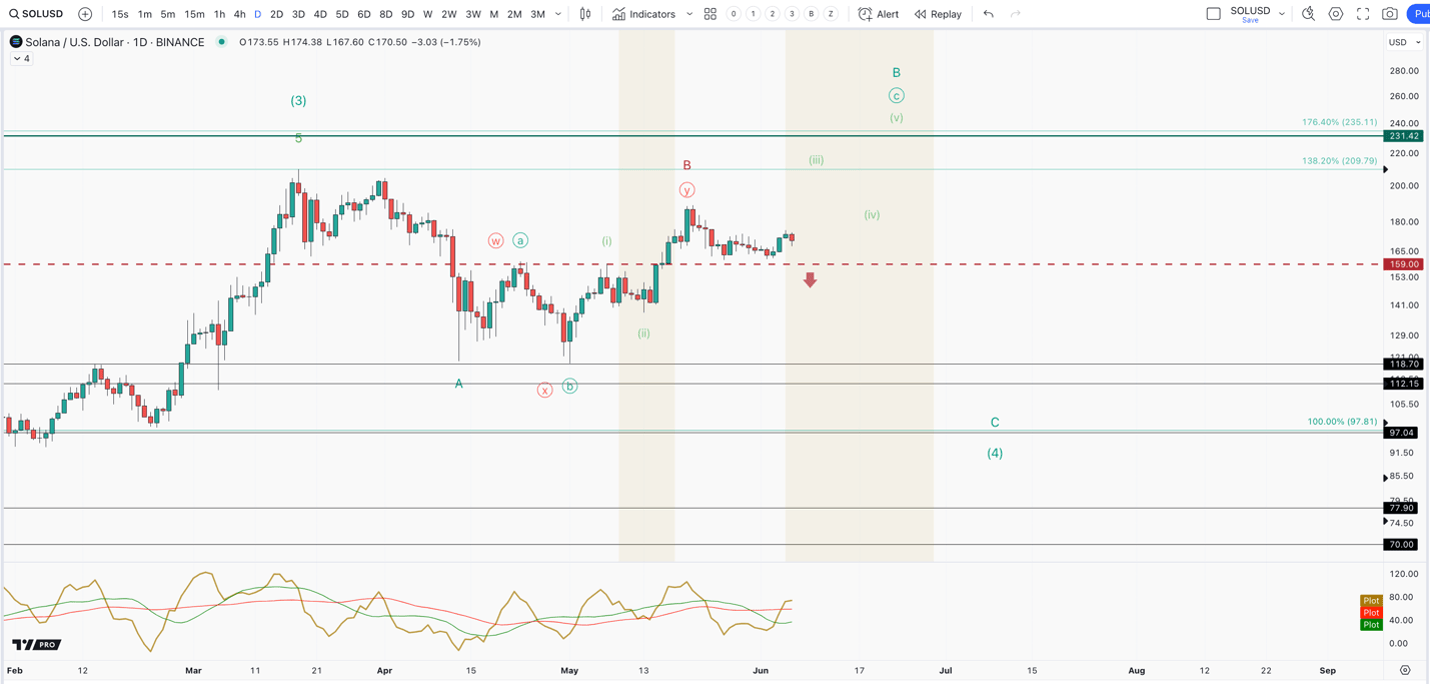Toggle the layout selection square checkbox

tap(1213, 14)
